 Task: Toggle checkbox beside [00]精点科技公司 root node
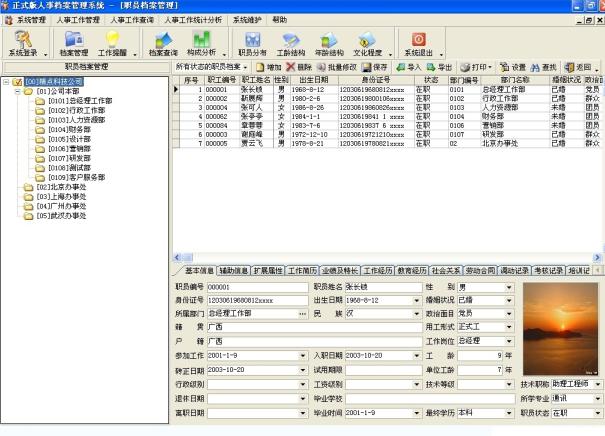pos(17,82)
